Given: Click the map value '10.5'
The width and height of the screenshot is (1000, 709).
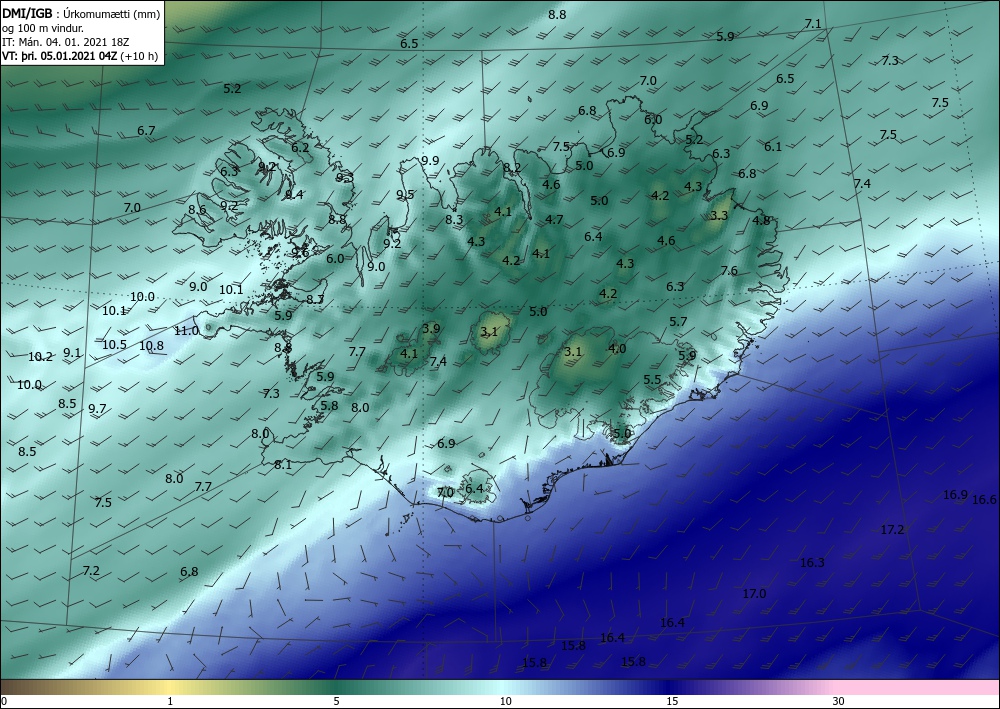Looking at the screenshot, I should click(x=114, y=345).
